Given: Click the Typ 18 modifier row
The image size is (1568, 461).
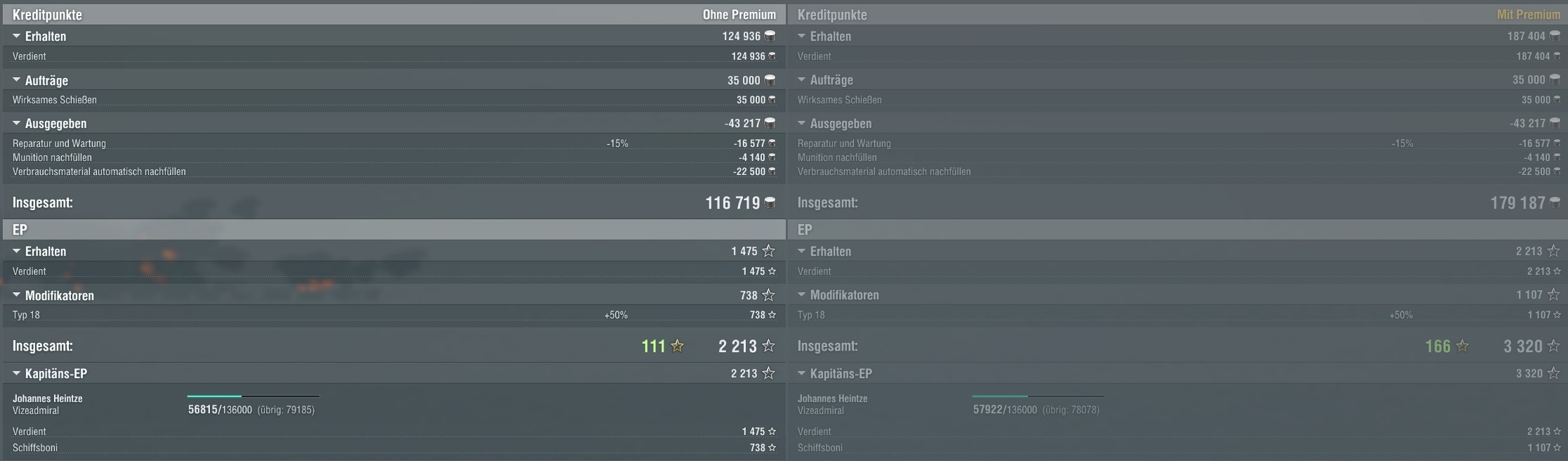Looking at the screenshot, I should [393, 315].
